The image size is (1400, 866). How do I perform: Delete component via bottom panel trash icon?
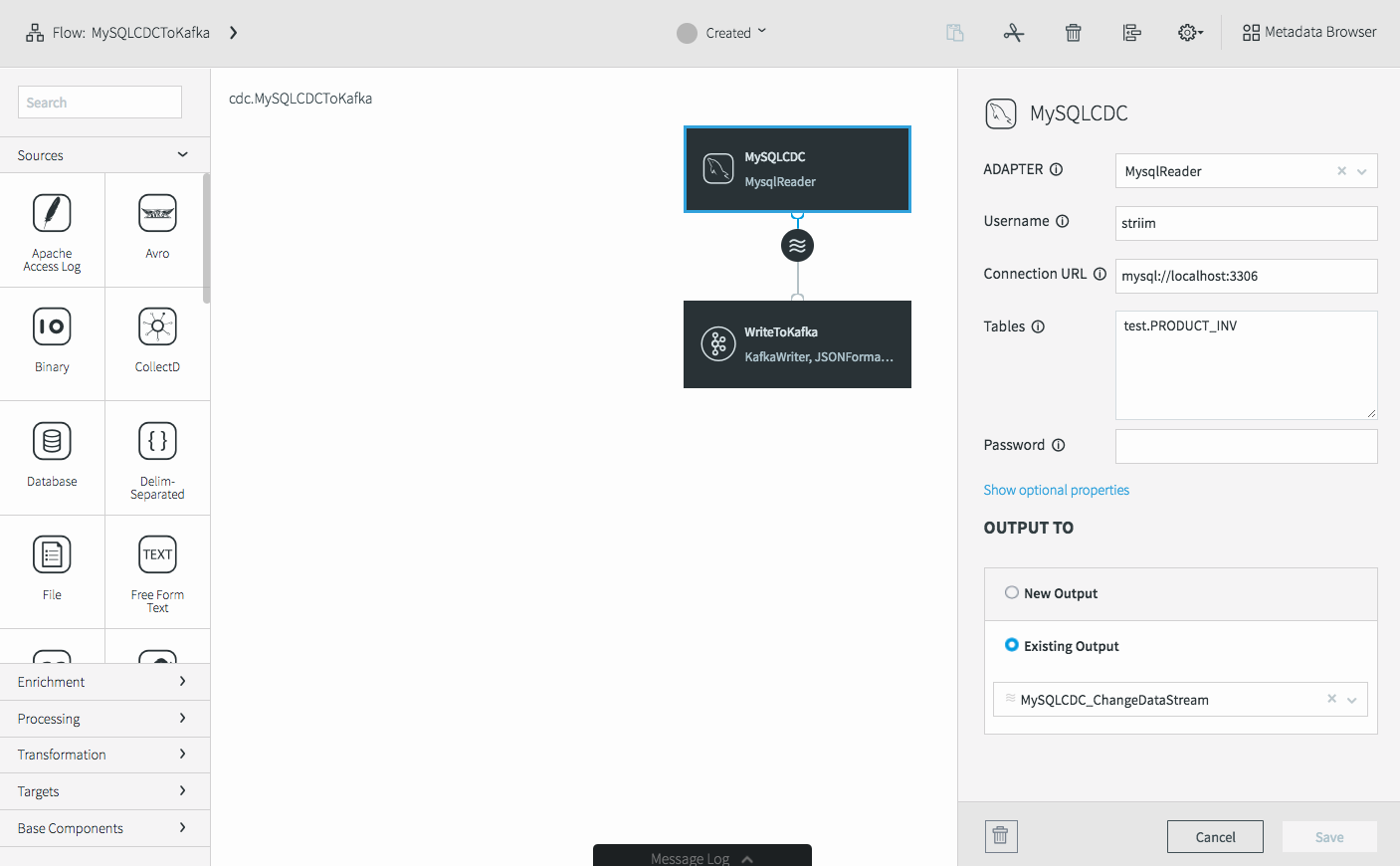[1001, 836]
